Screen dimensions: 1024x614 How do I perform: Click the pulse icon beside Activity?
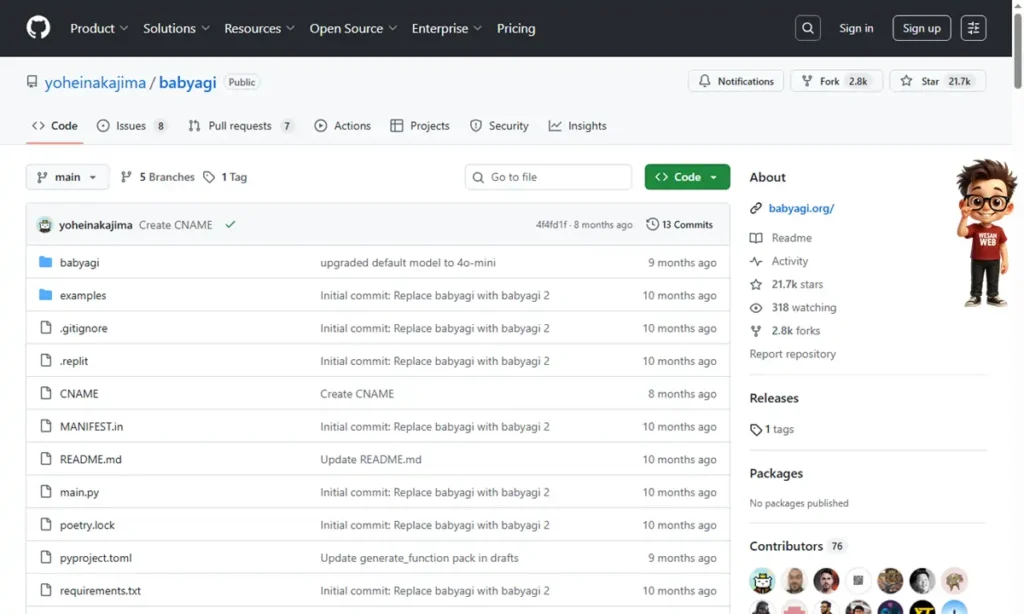[x=756, y=261]
